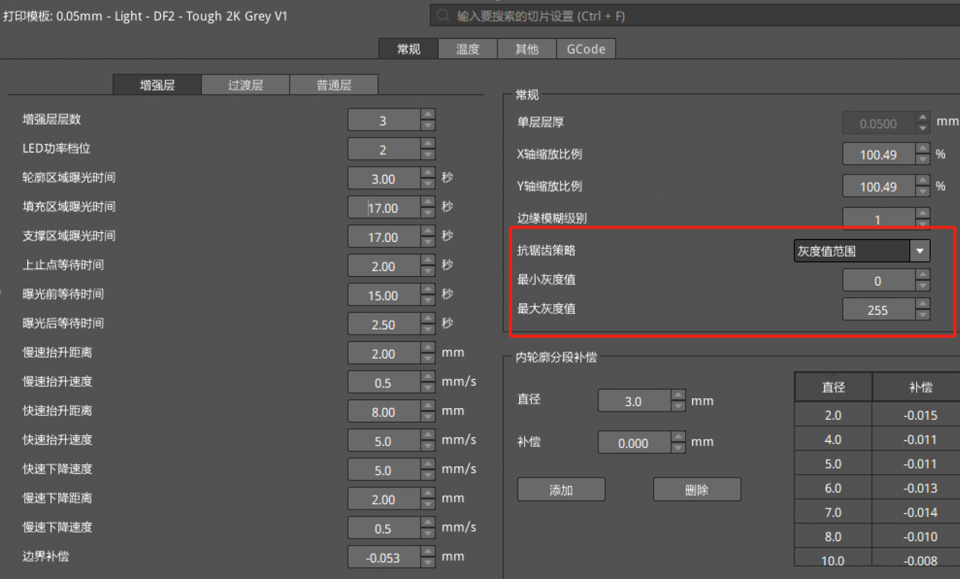Click the search icon in slice settings search

442,15
